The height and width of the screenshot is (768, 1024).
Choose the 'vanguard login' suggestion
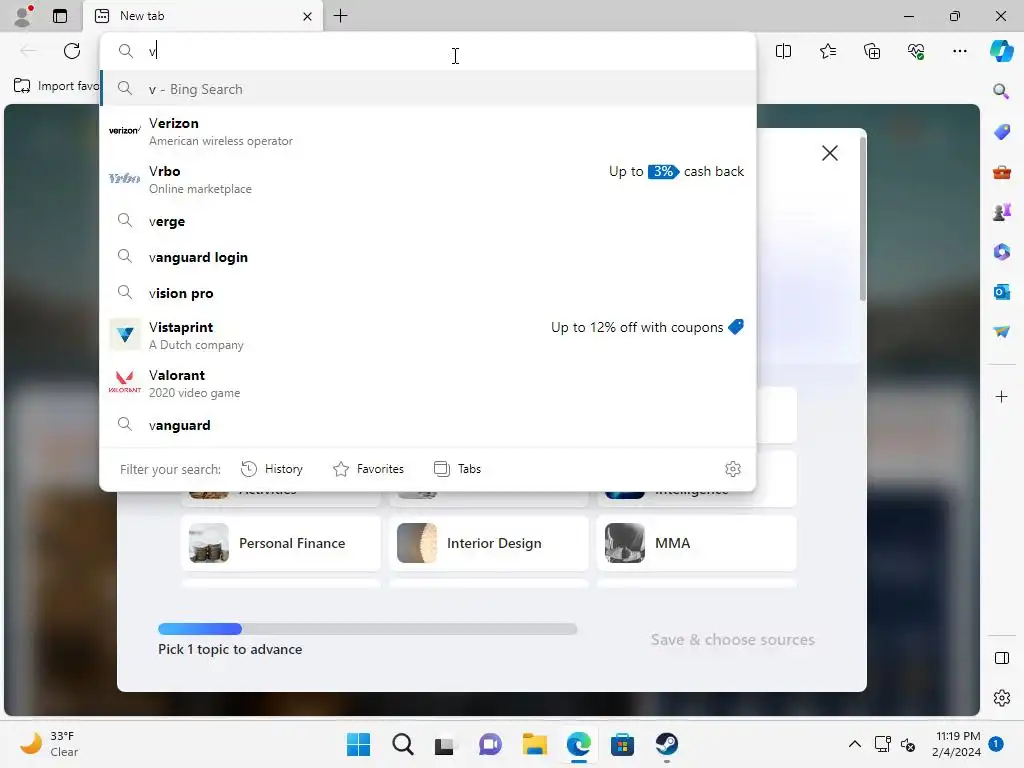tap(428, 257)
